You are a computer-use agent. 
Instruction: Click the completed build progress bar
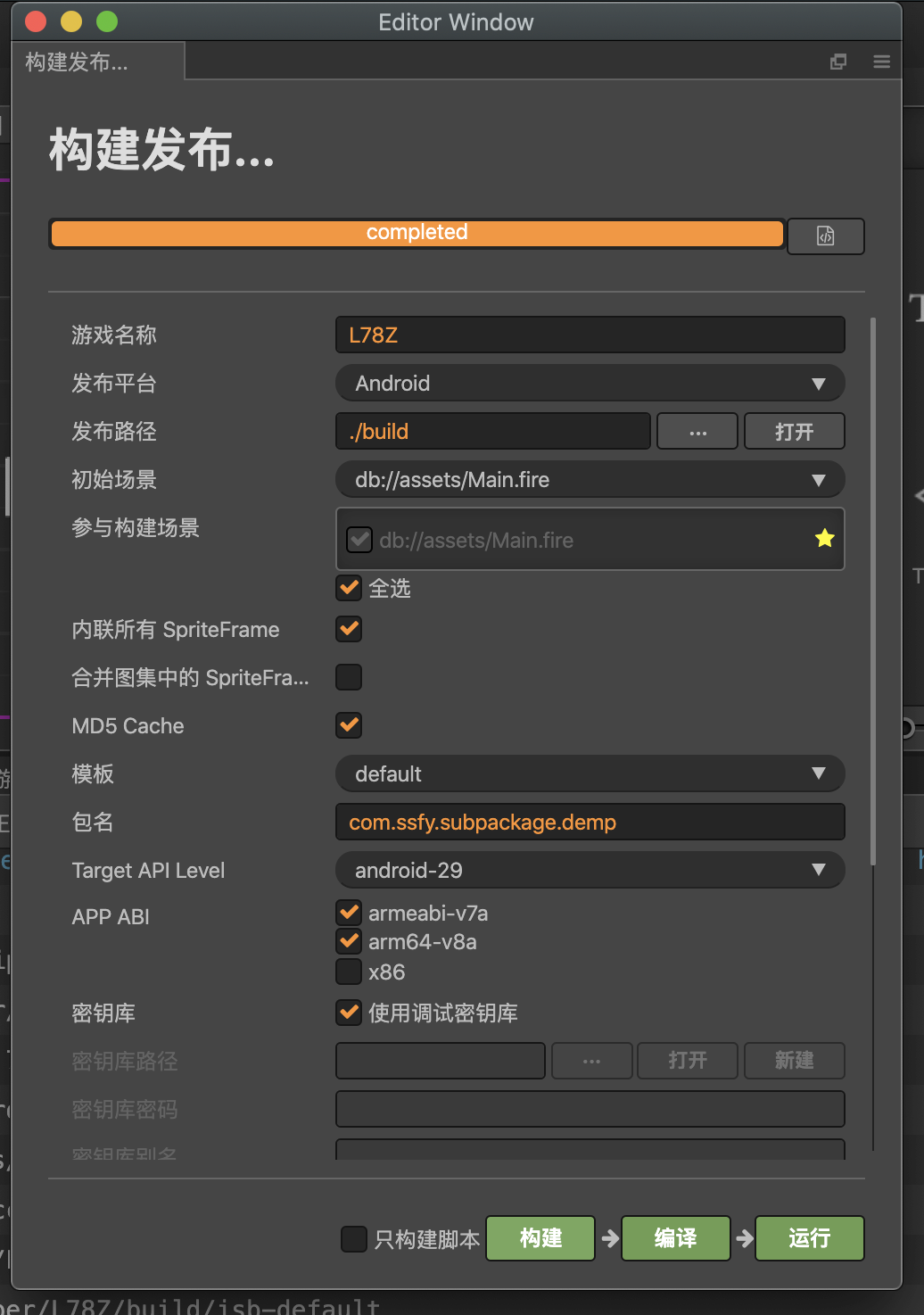pyautogui.click(x=417, y=233)
